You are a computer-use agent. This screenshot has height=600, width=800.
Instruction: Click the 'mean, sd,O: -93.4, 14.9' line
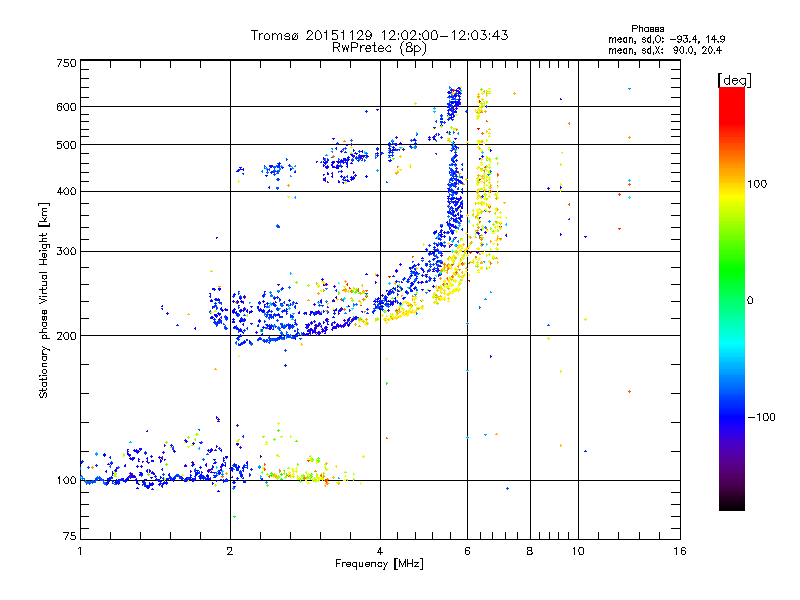[x=666, y=39]
